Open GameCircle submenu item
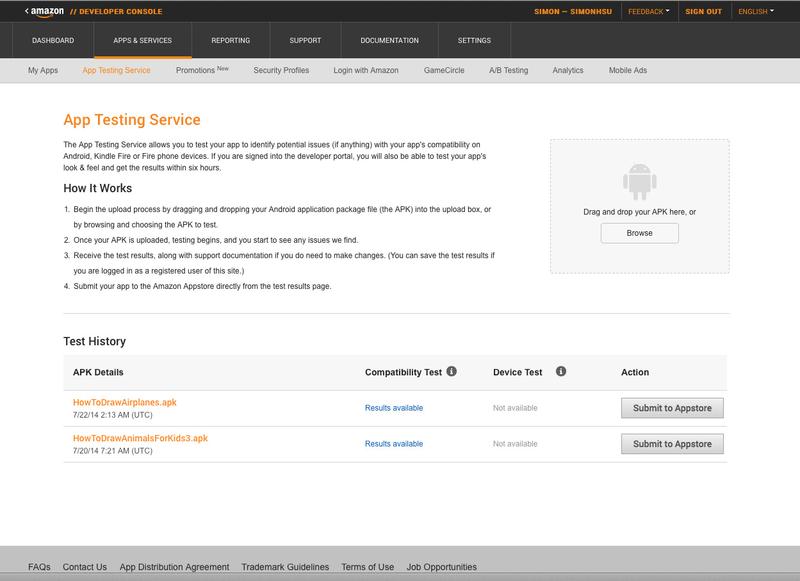 click(x=444, y=70)
